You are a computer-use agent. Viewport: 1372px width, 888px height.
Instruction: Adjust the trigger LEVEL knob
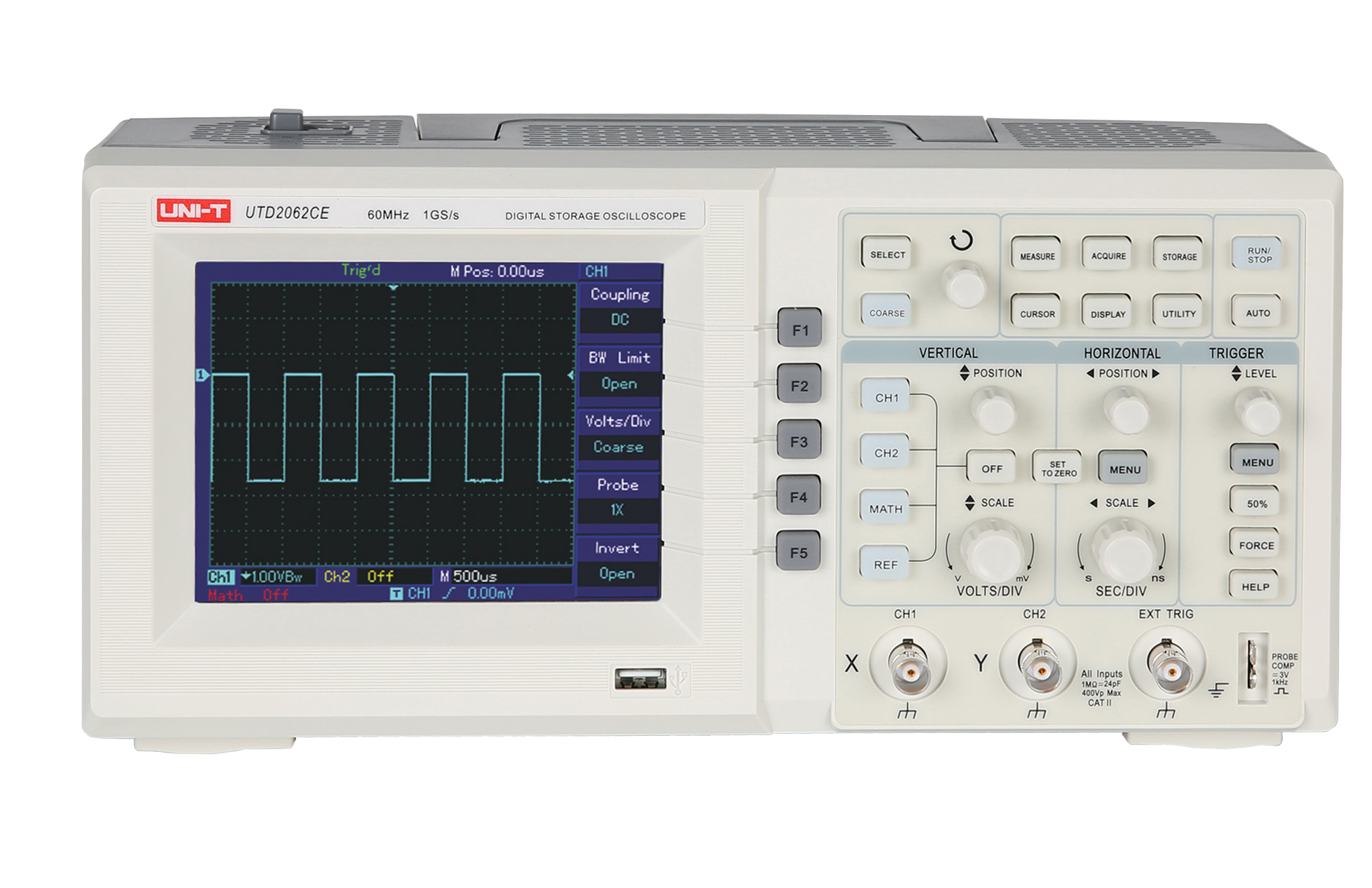pyautogui.click(x=1258, y=412)
